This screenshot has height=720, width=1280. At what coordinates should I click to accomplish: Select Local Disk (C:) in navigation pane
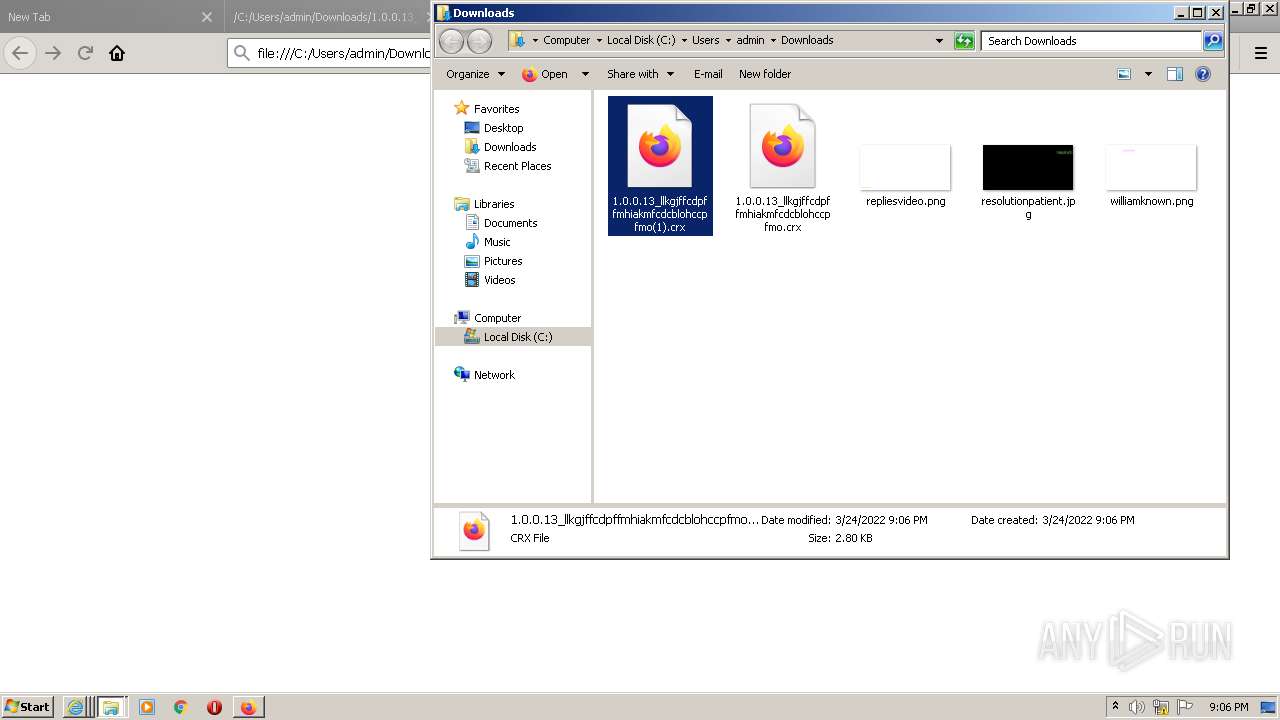click(513, 337)
